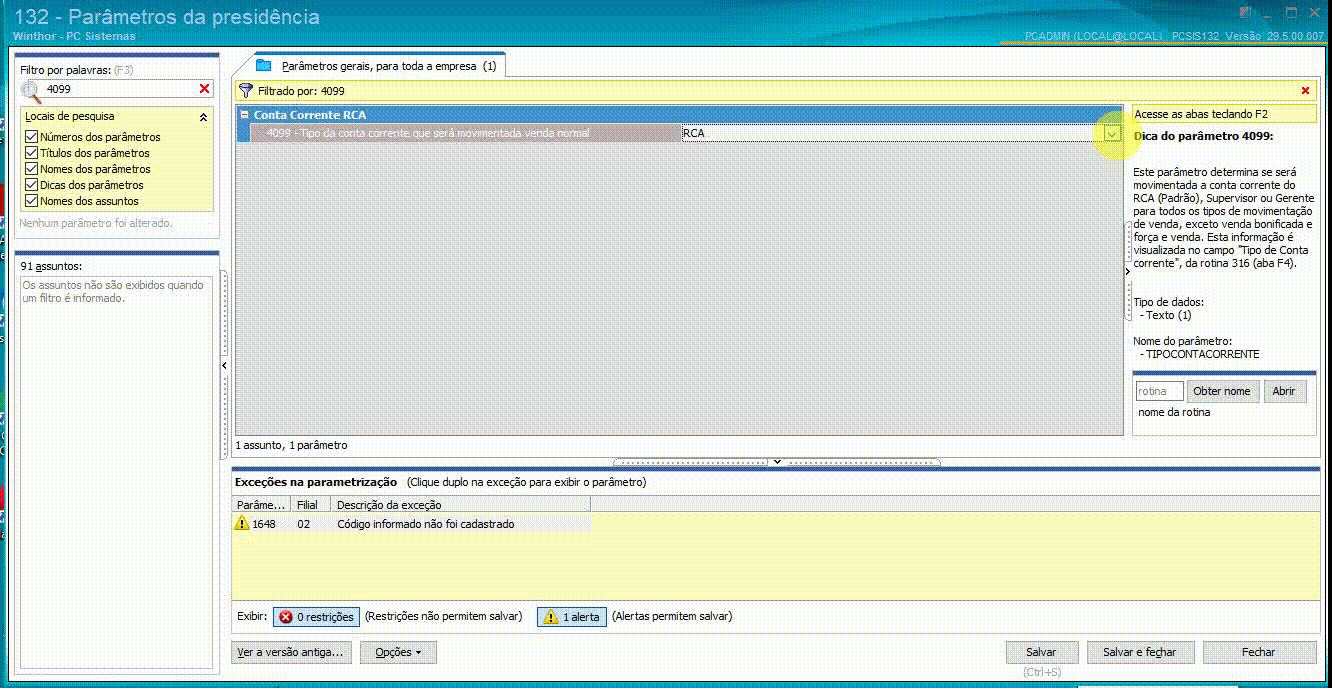
Task: Uncheck Números dos parâmetros
Action: pyautogui.click(x=31, y=137)
